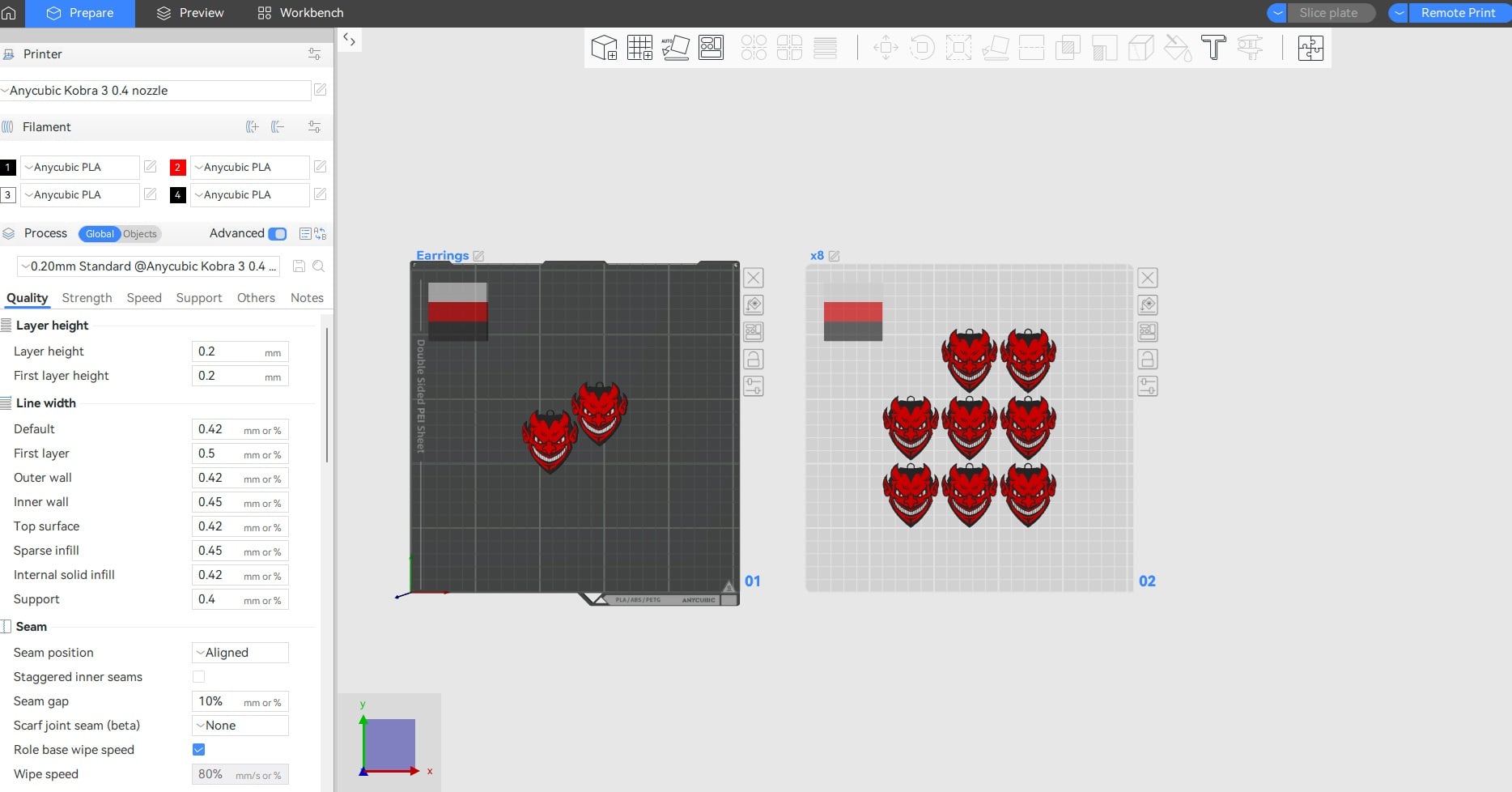The image size is (1512, 792).
Task: Edit the Anycubic Kobra 3 printer preset
Action: tap(321, 90)
